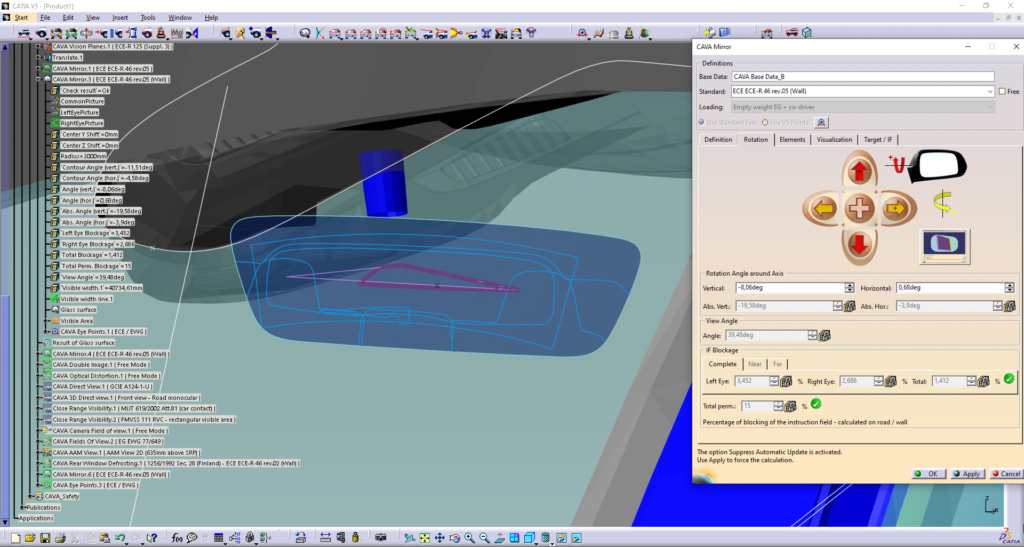This screenshot has height=547, width=1024.
Task: Open the Start menu in menu bar
Action: (x=21, y=18)
